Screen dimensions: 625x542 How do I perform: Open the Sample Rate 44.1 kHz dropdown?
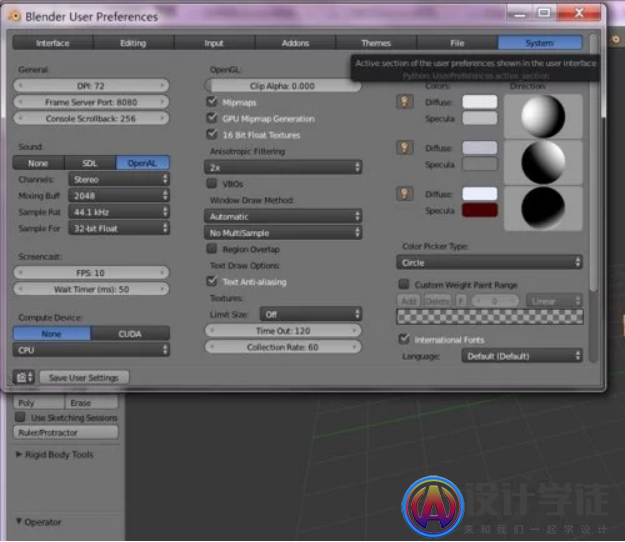tap(119, 212)
